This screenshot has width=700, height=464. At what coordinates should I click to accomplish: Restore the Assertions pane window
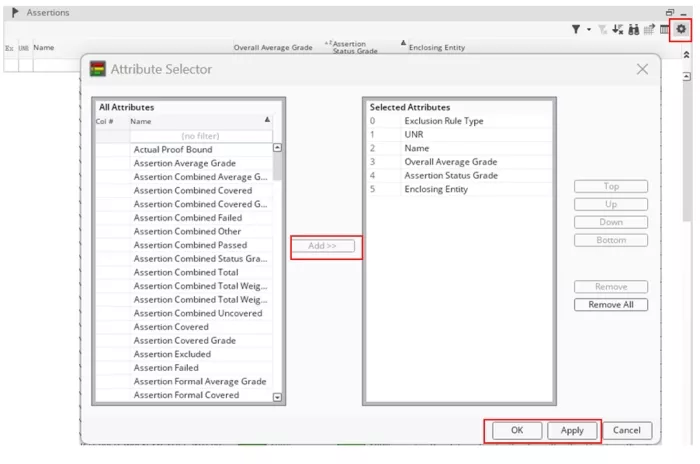tap(670, 12)
